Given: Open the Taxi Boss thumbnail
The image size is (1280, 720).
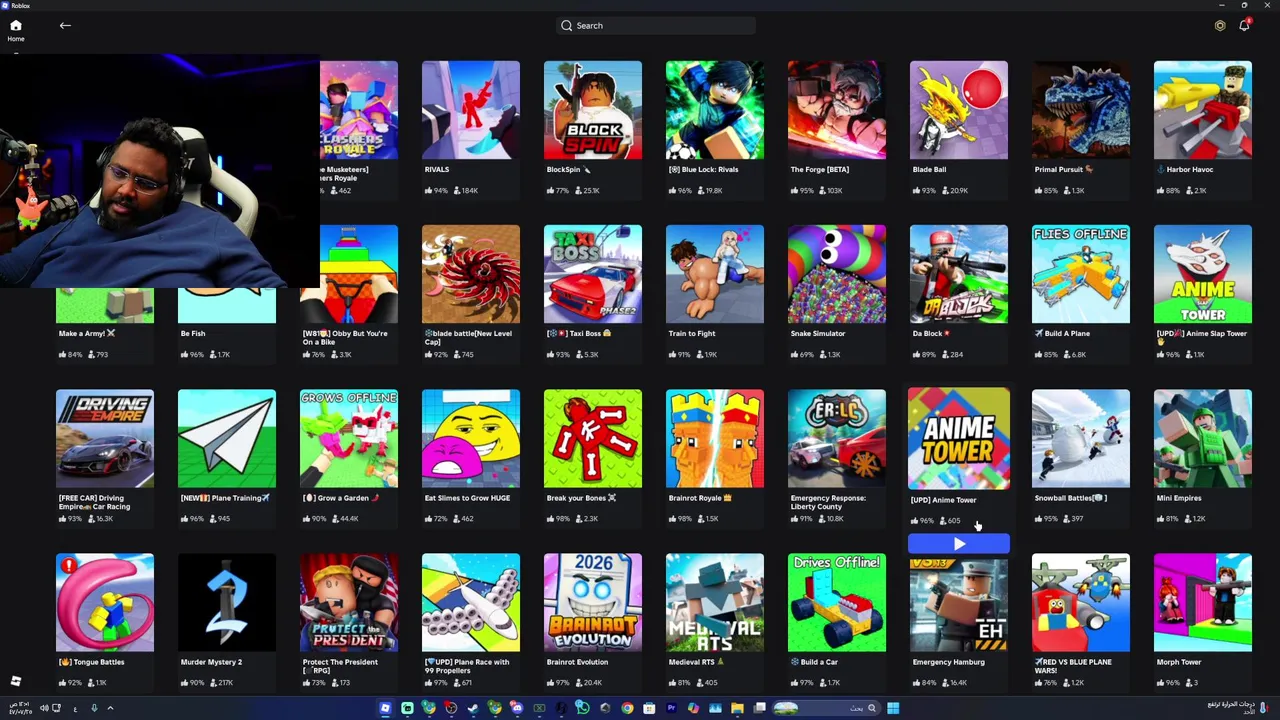Looking at the screenshot, I should (x=593, y=274).
